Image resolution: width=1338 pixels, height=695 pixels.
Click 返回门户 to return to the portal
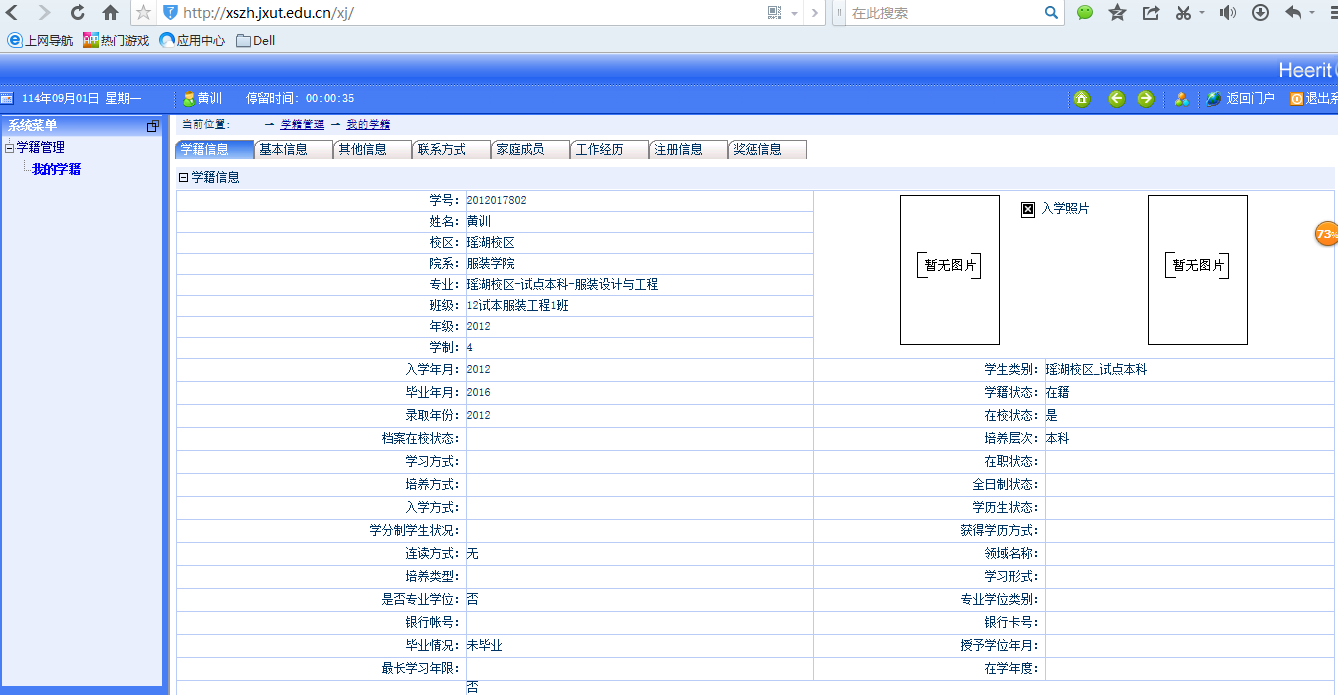tap(1240, 98)
